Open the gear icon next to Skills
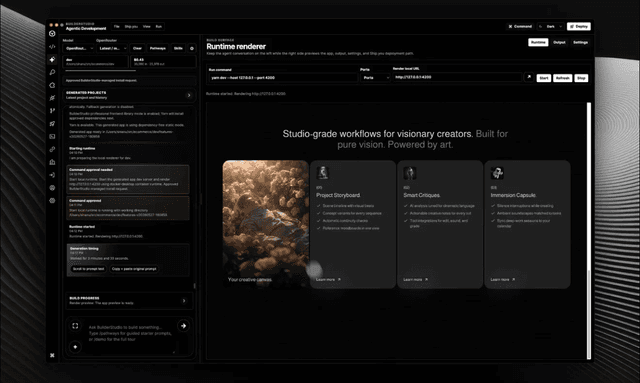This screenshot has width=640, height=383. pos(192,48)
